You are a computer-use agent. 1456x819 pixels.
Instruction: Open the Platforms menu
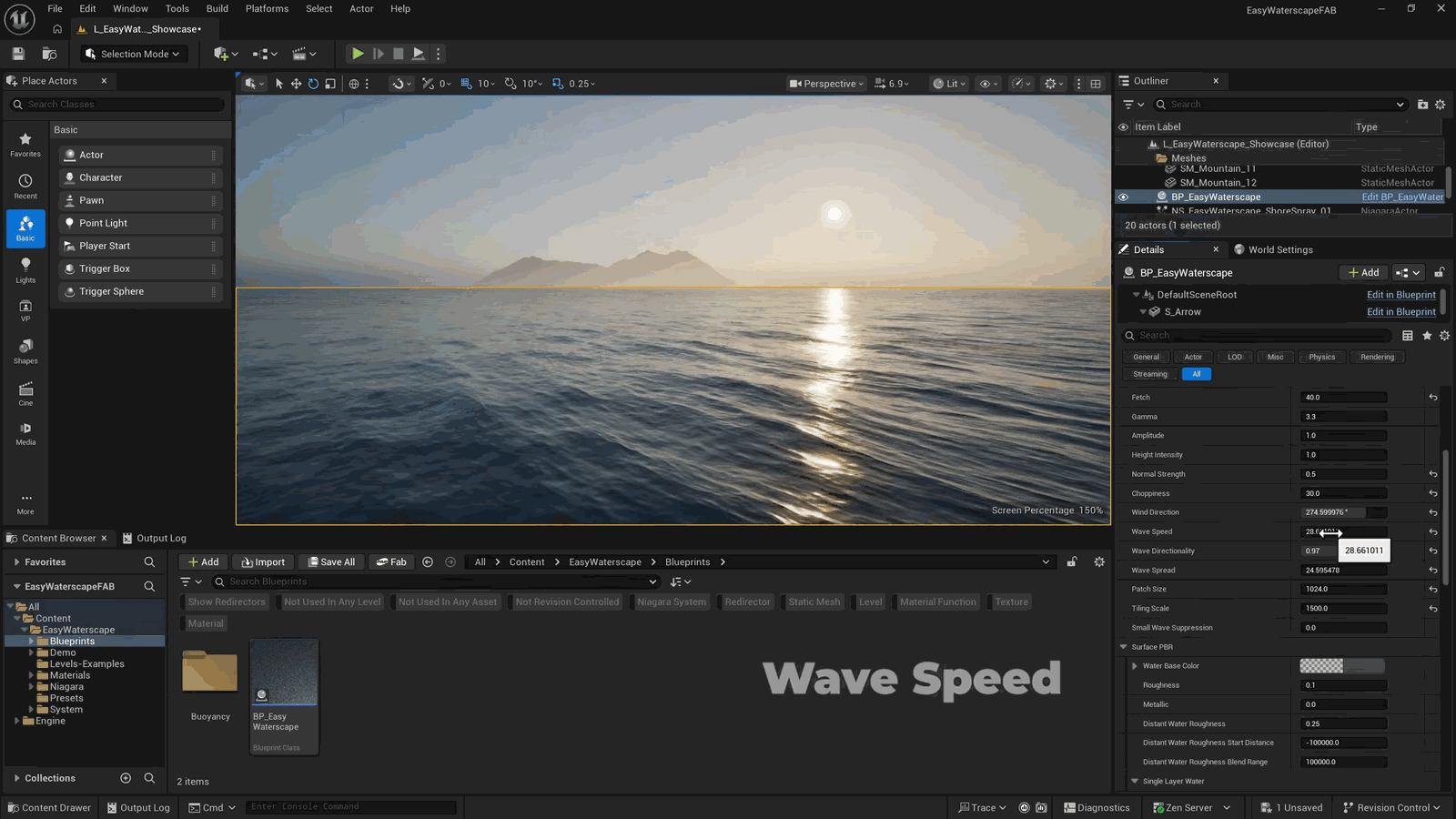pyautogui.click(x=267, y=9)
